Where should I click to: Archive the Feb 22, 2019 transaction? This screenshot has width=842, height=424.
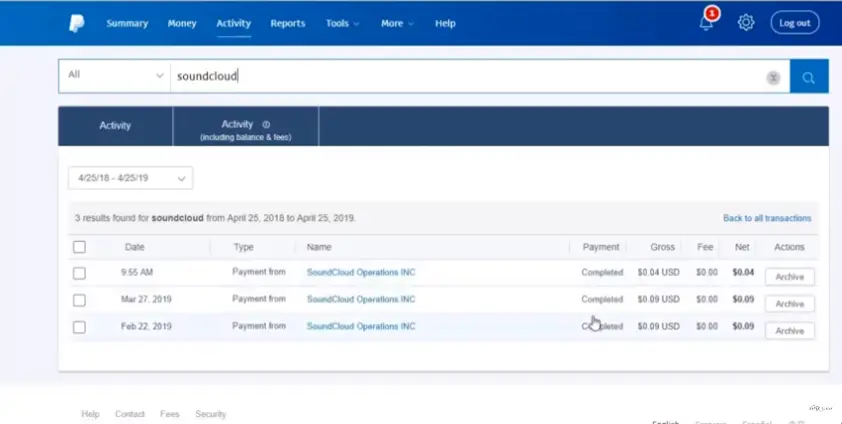pos(789,331)
